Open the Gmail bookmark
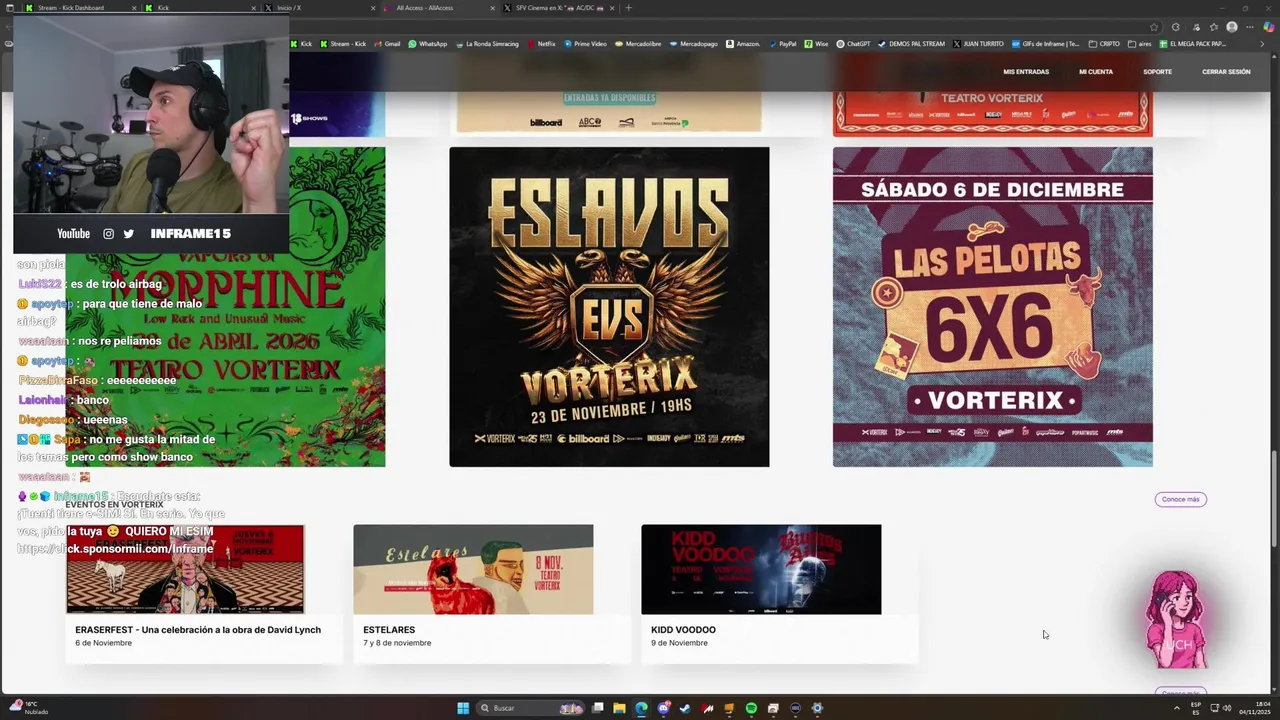The width and height of the screenshot is (1280, 720). (387, 44)
